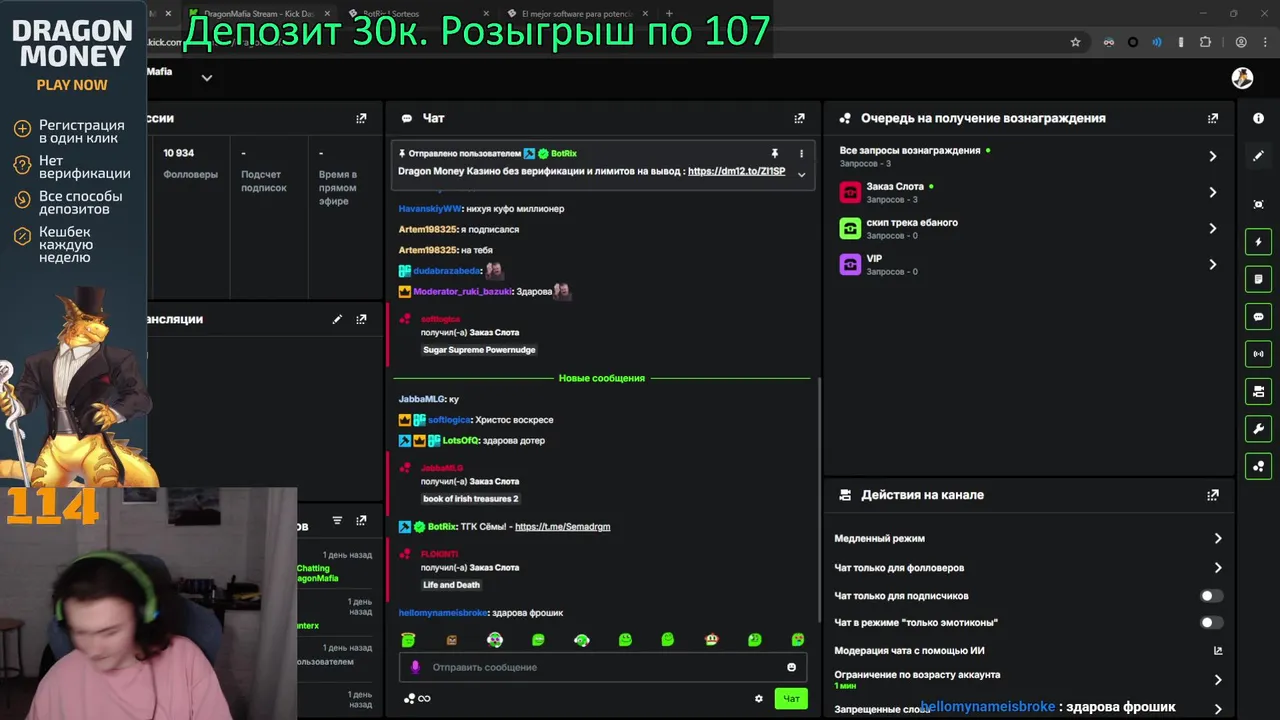
Task: Open the Chrome three-dot menu
Action: [1266, 42]
